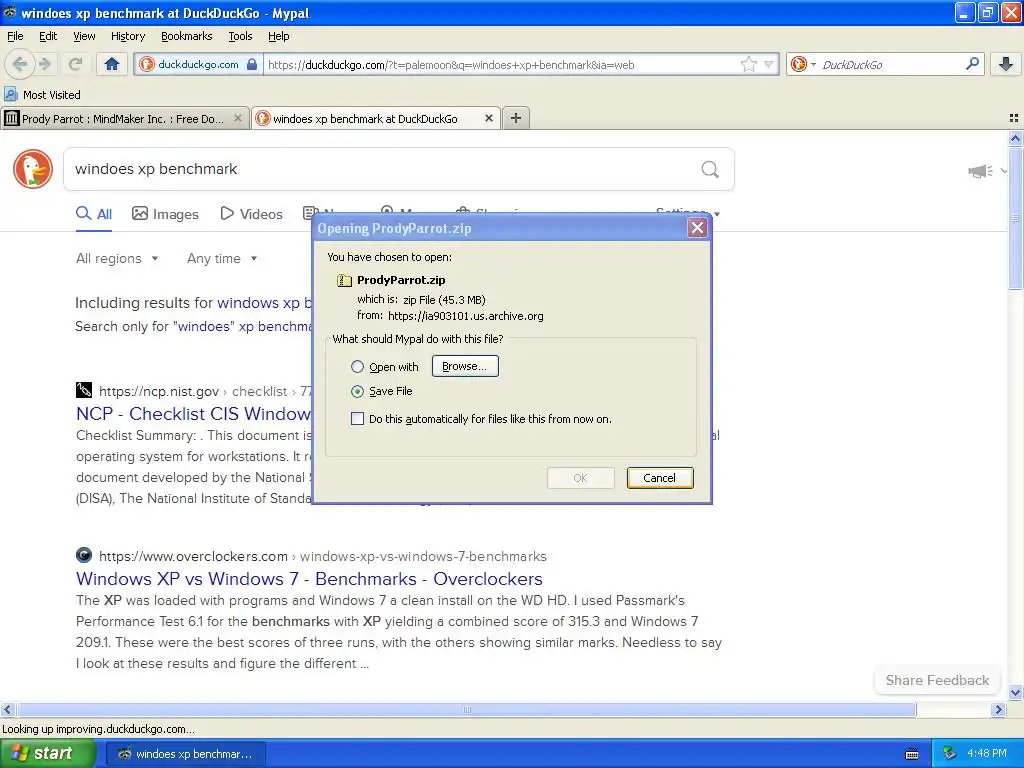Image resolution: width=1024 pixels, height=768 pixels.
Task: Click the keyboard icon in the taskbar
Action: tap(912, 754)
